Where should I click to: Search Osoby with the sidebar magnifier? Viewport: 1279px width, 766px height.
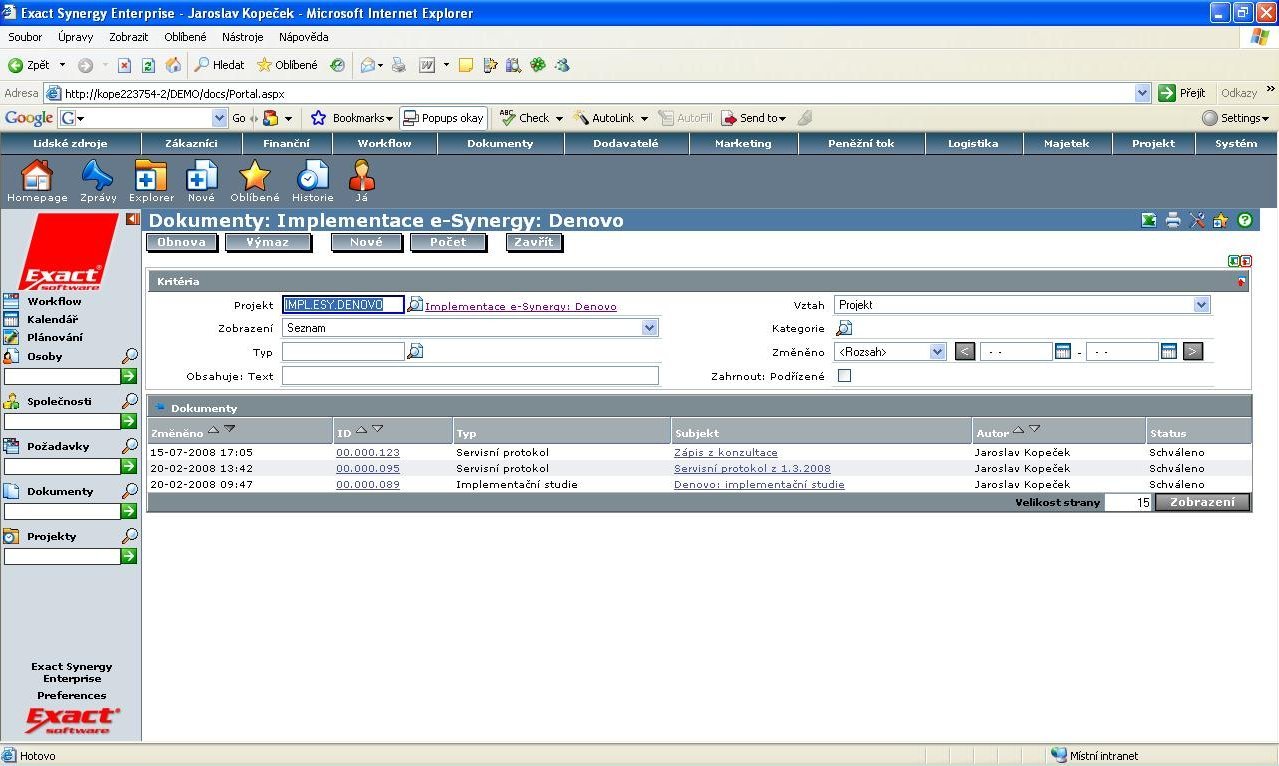(x=130, y=356)
